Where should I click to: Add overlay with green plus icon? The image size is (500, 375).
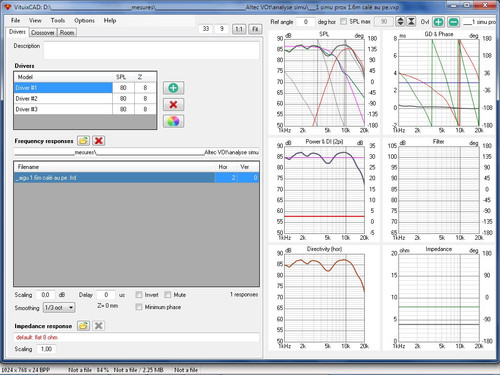tap(438, 22)
